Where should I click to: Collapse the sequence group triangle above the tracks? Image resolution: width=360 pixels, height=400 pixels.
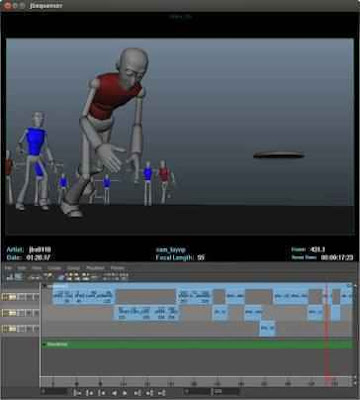(x=44, y=286)
